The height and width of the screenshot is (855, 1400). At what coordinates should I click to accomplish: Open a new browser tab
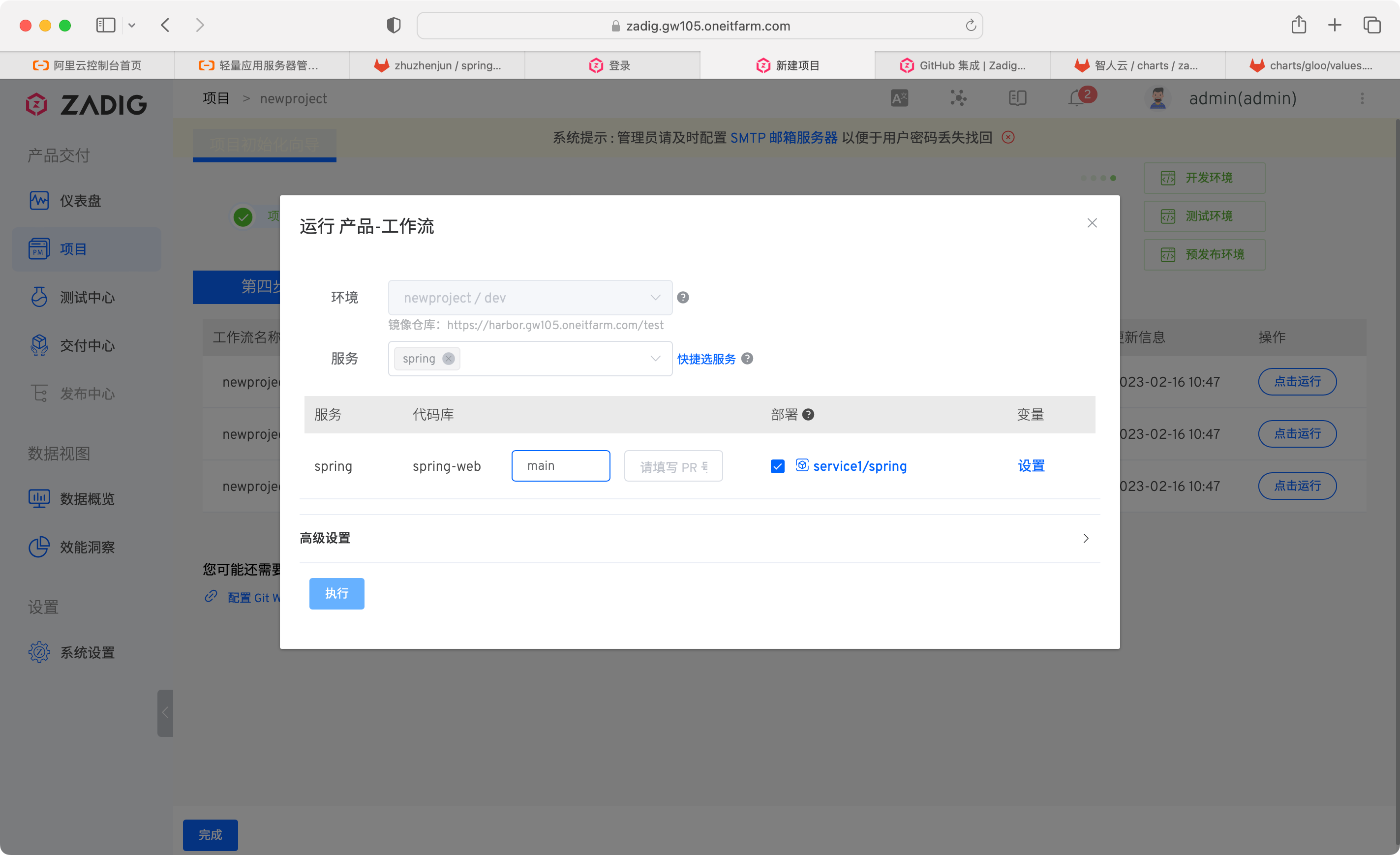click(x=1335, y=25)
